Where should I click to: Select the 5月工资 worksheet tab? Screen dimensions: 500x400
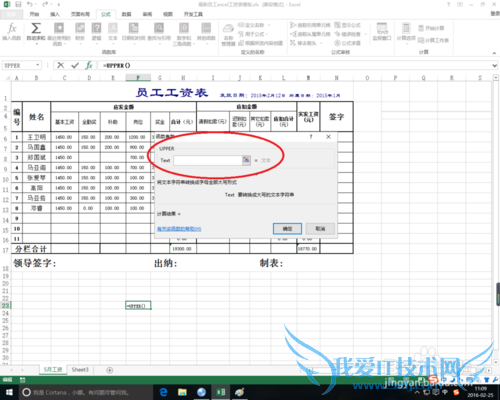coord(53,370)
